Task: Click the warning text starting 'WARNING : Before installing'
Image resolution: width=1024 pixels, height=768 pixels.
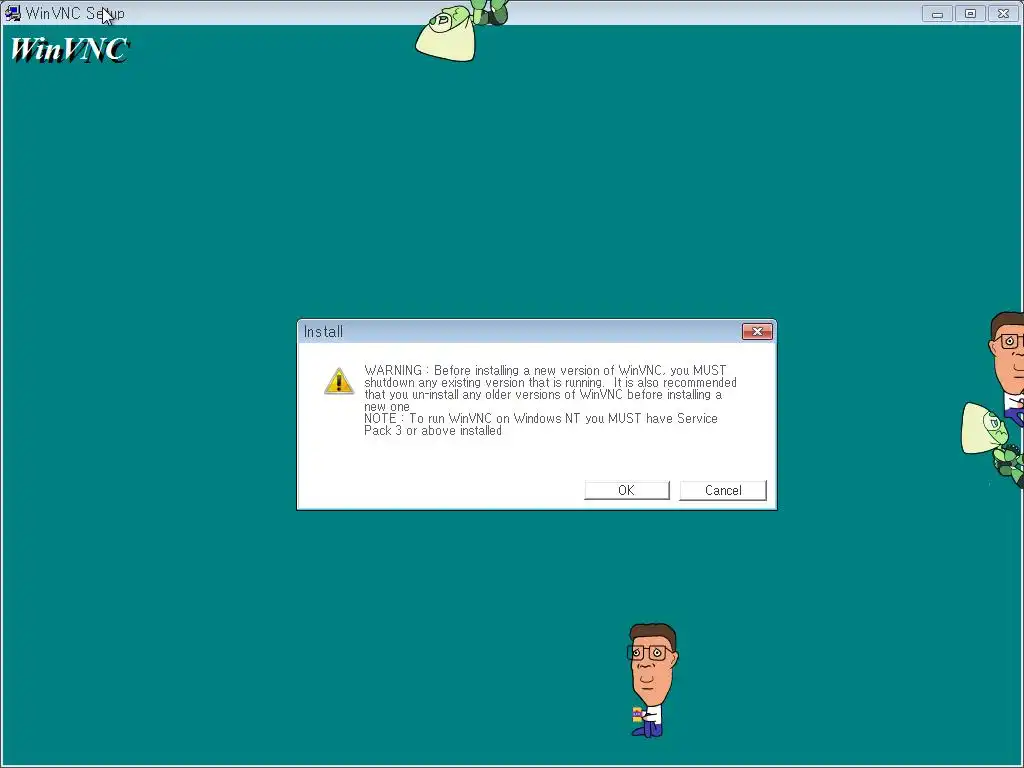Action: coord(550,389)
